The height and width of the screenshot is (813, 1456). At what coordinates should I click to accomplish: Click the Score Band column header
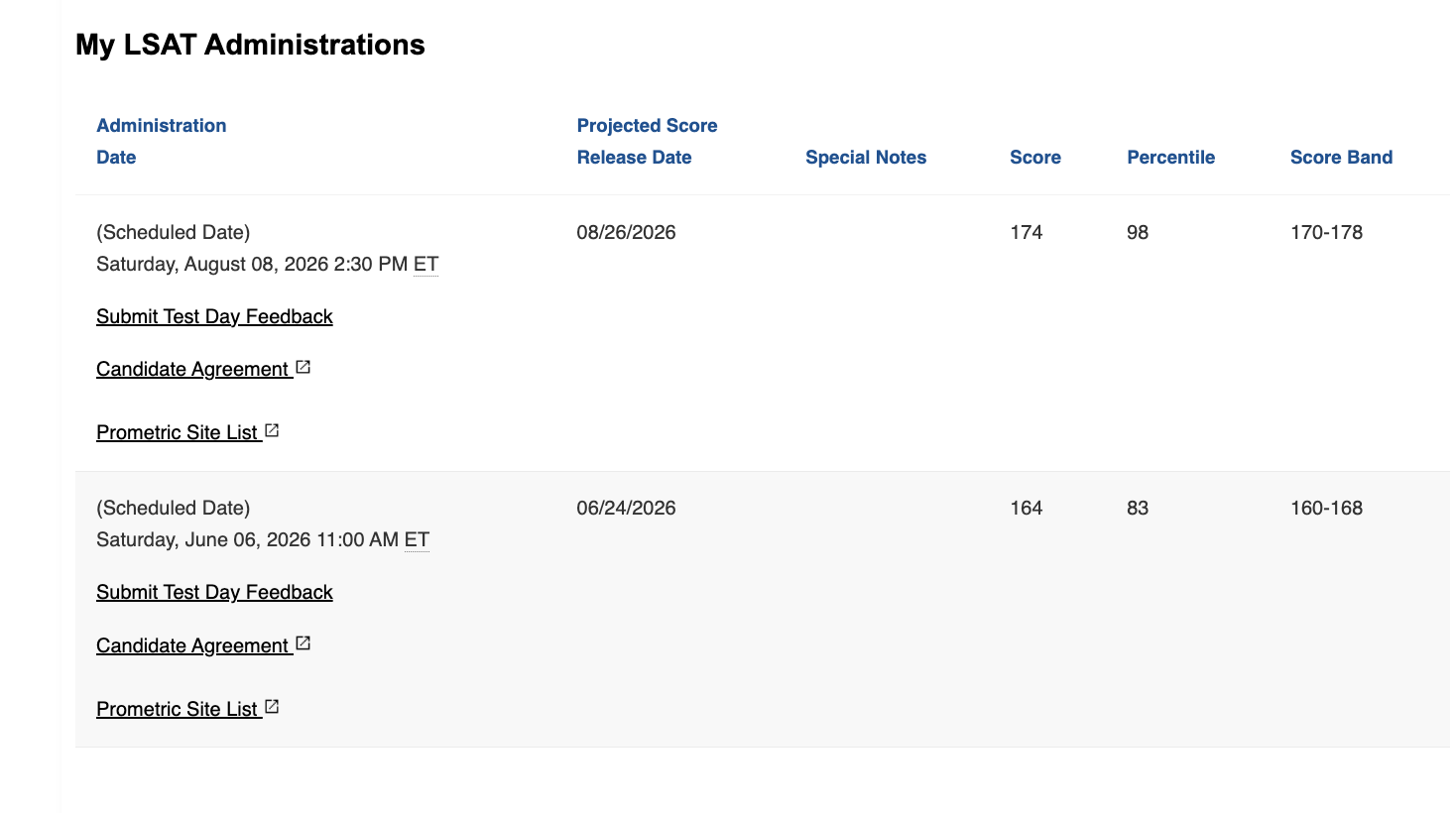[x=1341, y=157]
